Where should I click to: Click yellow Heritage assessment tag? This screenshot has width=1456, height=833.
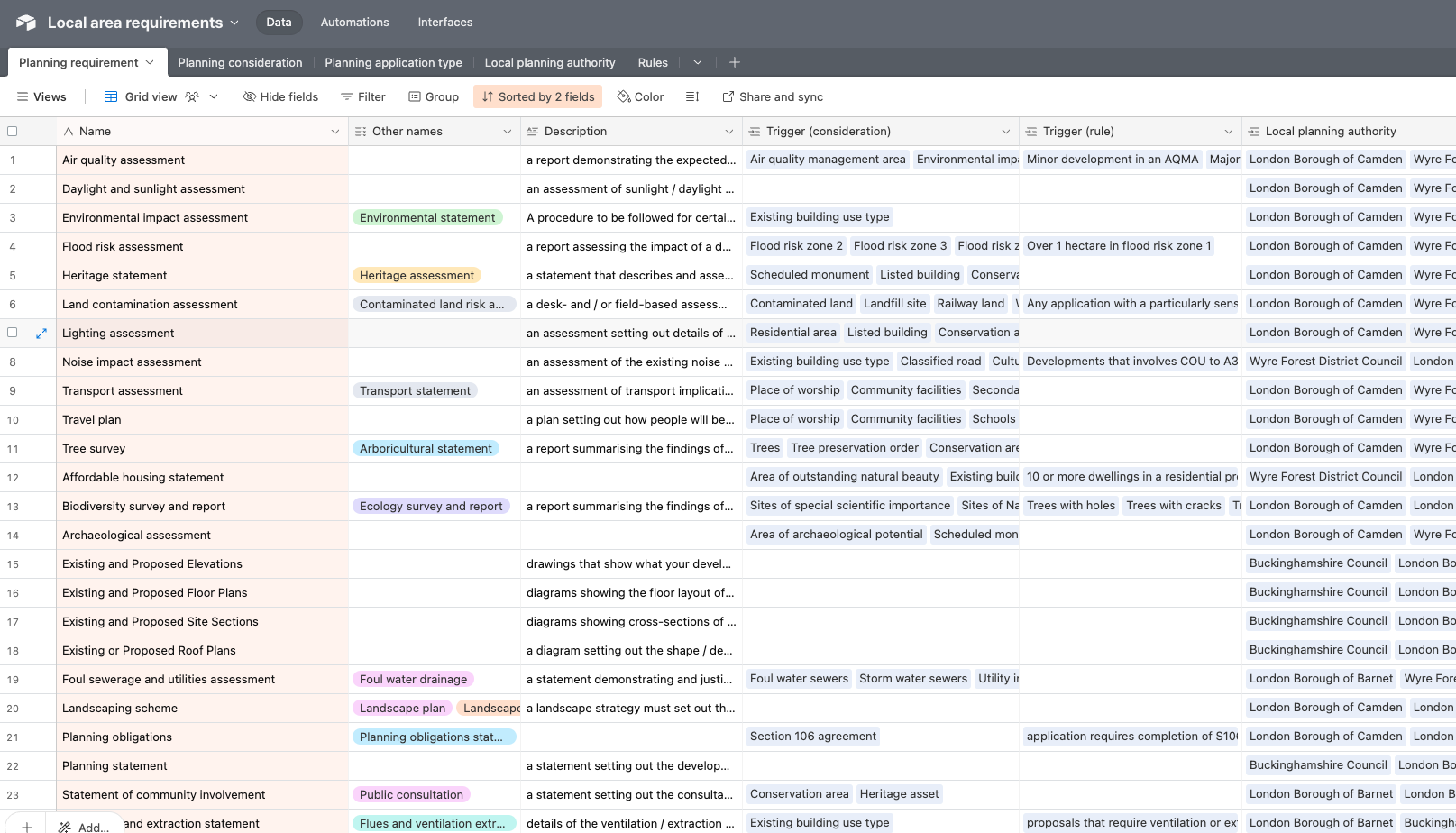pyautogui.click(x=417, y=275)
